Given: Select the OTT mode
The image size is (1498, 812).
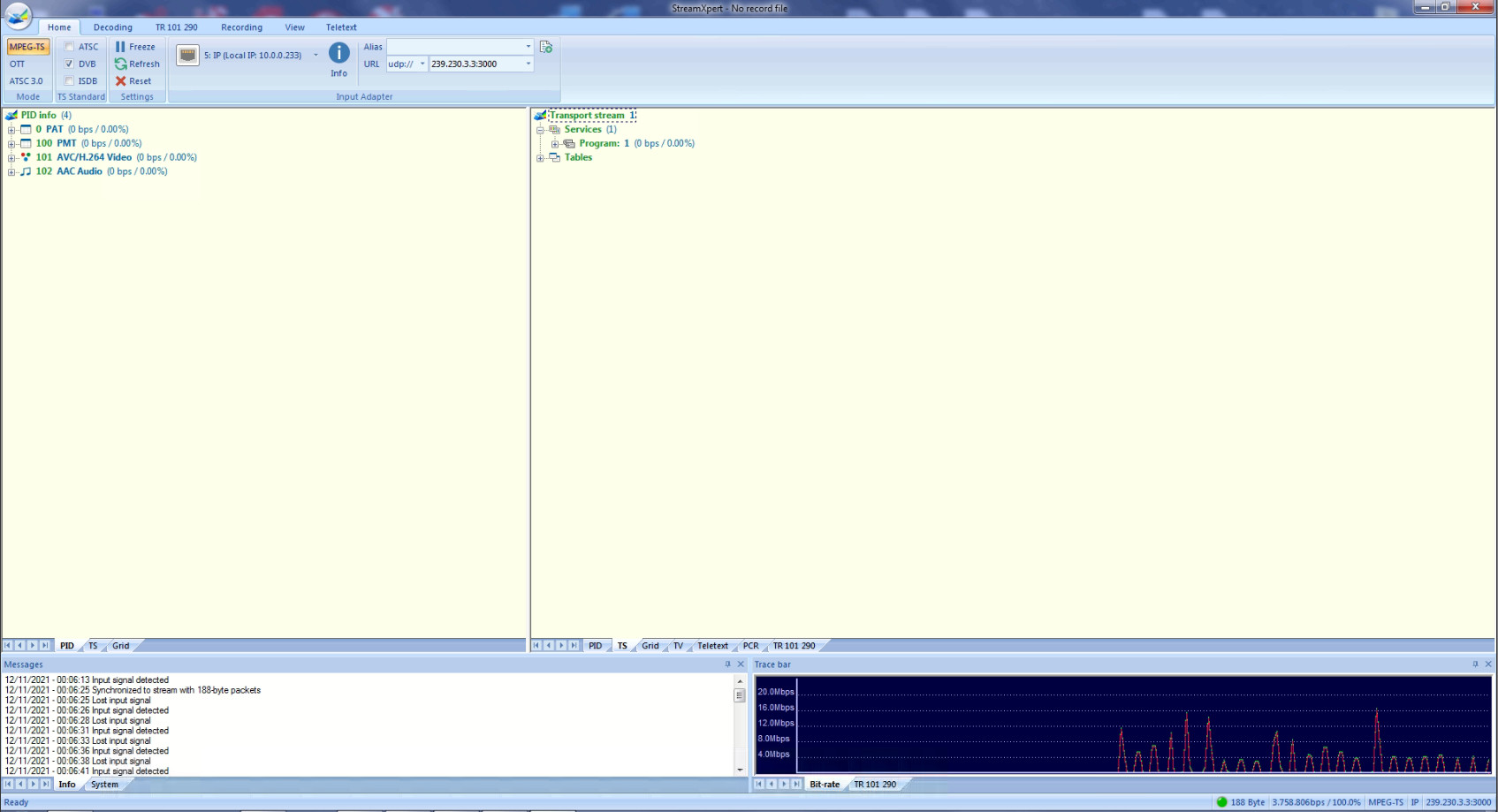Looking at the screenshot, I should pyautogui.click(x=18, y=64).
